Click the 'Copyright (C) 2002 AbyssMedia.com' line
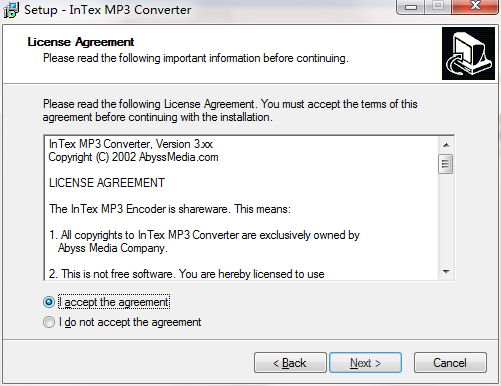The width and height of the screenshot is (501, 386). 133,157
